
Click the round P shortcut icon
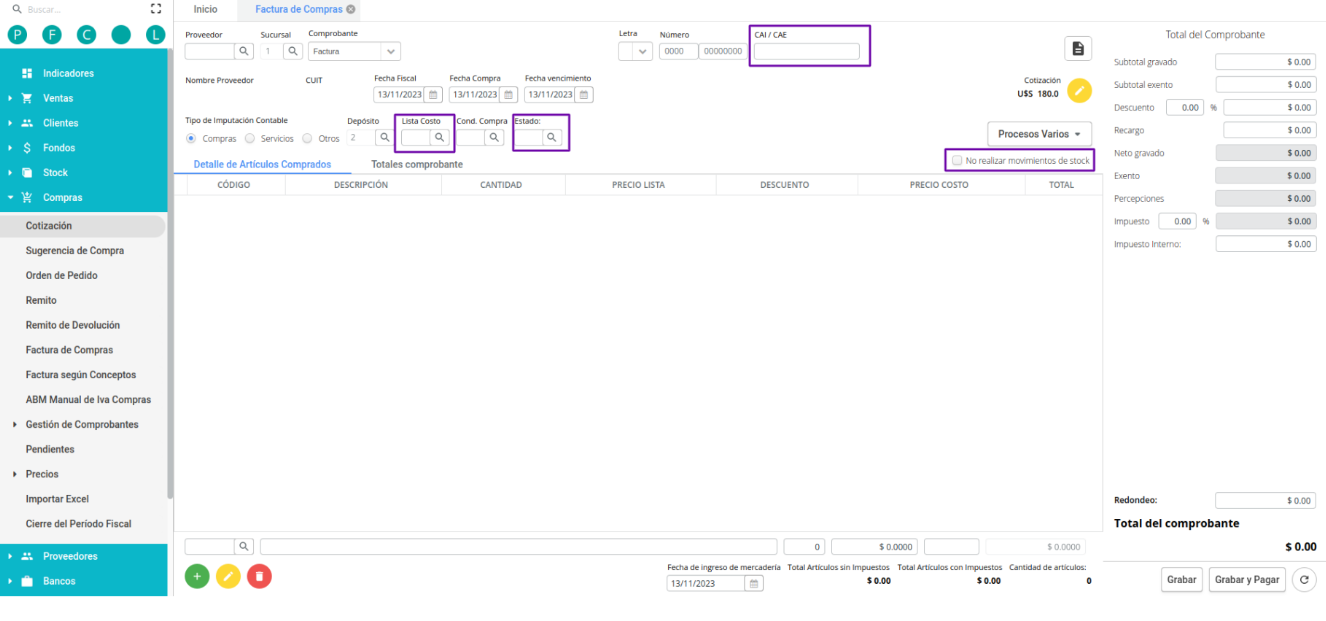(x=17, y=34)
